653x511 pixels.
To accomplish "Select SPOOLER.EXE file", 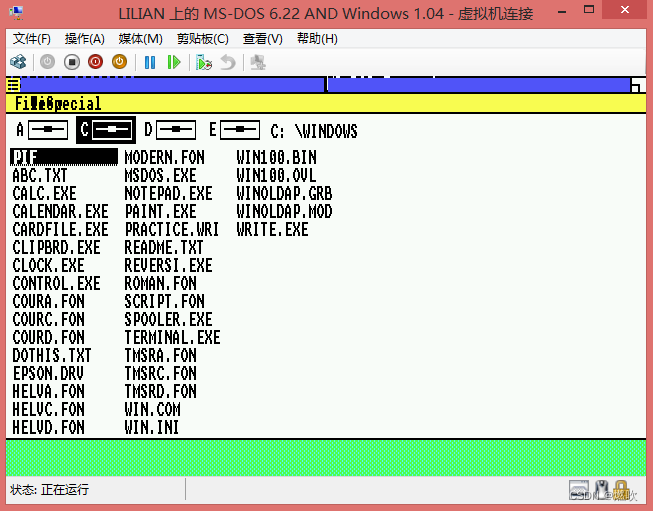I will pyautogui.click(x=168, y=319).
